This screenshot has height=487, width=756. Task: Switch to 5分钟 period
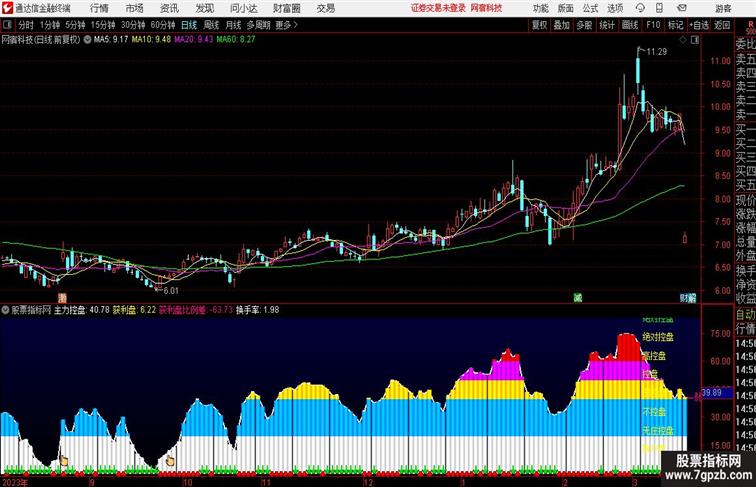[75, 25]
